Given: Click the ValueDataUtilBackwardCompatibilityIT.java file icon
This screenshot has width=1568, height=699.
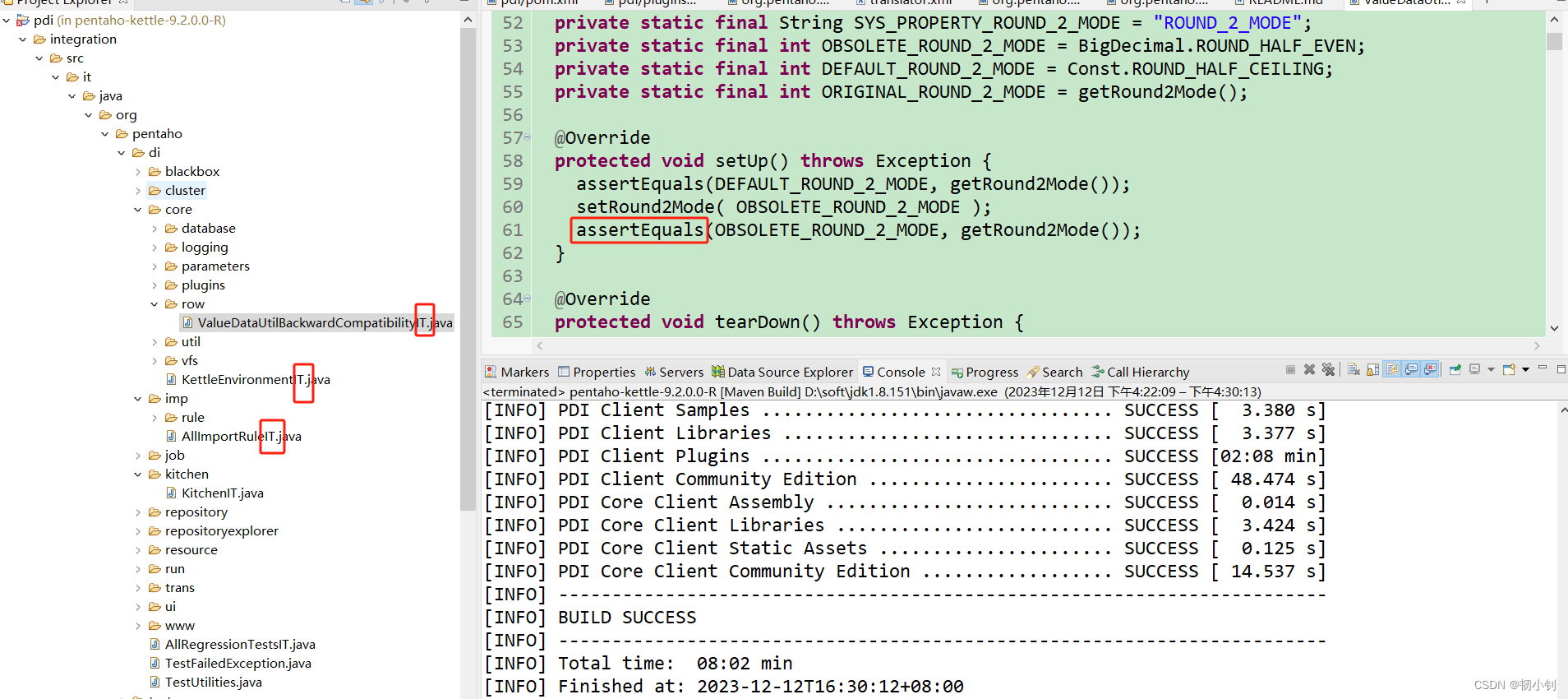Looking at the screenshot, I should point(187,323).
